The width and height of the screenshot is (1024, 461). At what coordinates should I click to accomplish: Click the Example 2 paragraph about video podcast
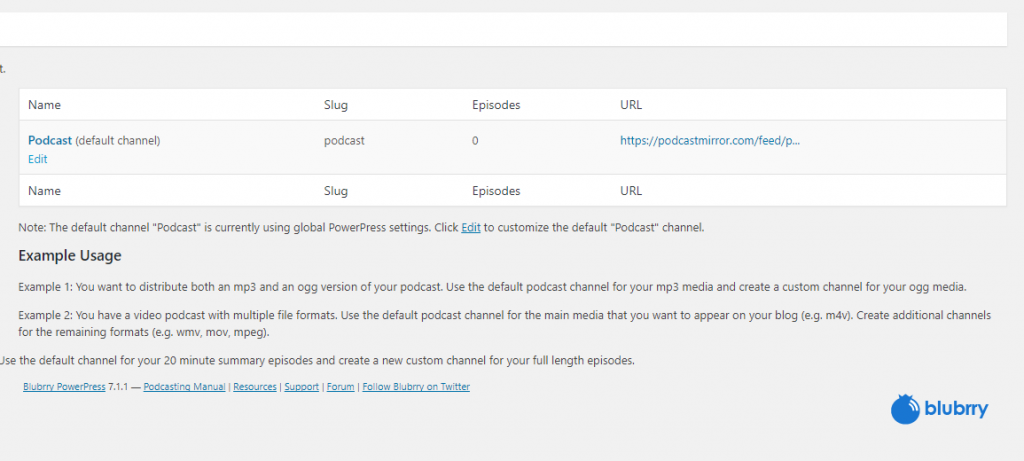(505, 323)
